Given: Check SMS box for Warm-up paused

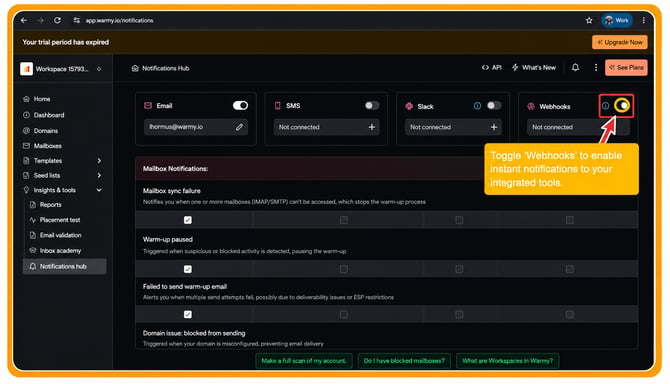Looking at the screenshot, I should pyautogui.click(x=344, y=269).
